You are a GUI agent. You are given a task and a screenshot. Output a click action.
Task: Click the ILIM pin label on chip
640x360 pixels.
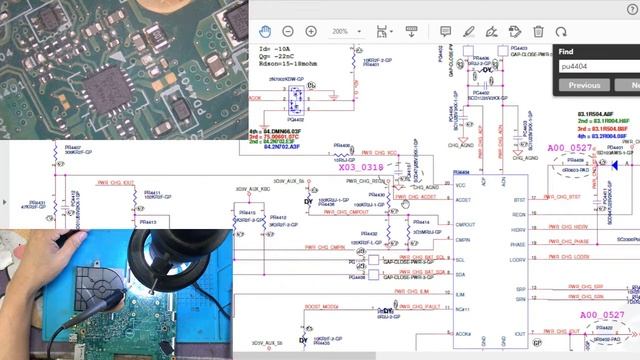(460, 294)
